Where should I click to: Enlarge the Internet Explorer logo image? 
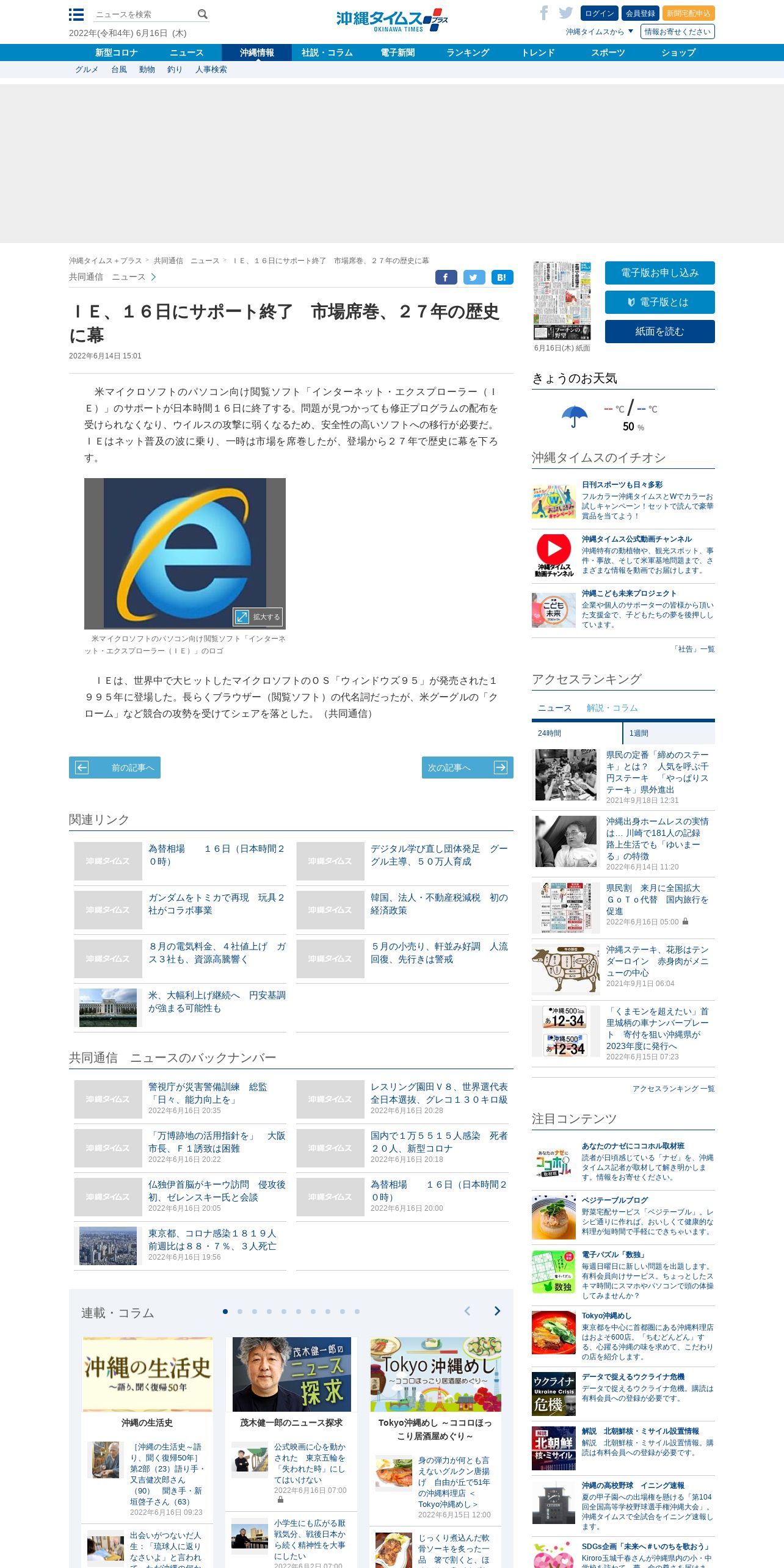(x=258, y=617)
